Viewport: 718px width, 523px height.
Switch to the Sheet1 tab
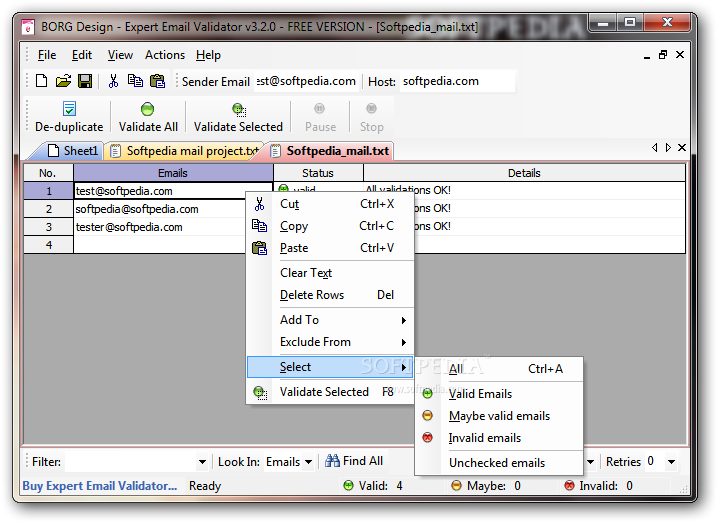click(73, 151)
